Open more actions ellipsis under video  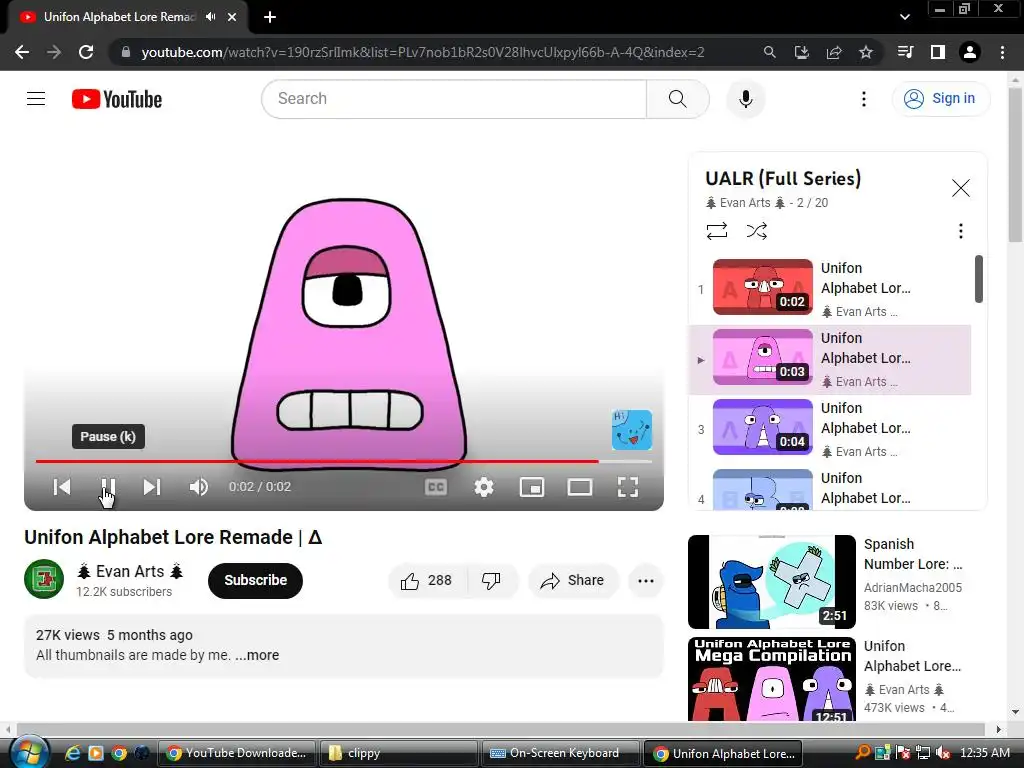click(645, 581)
